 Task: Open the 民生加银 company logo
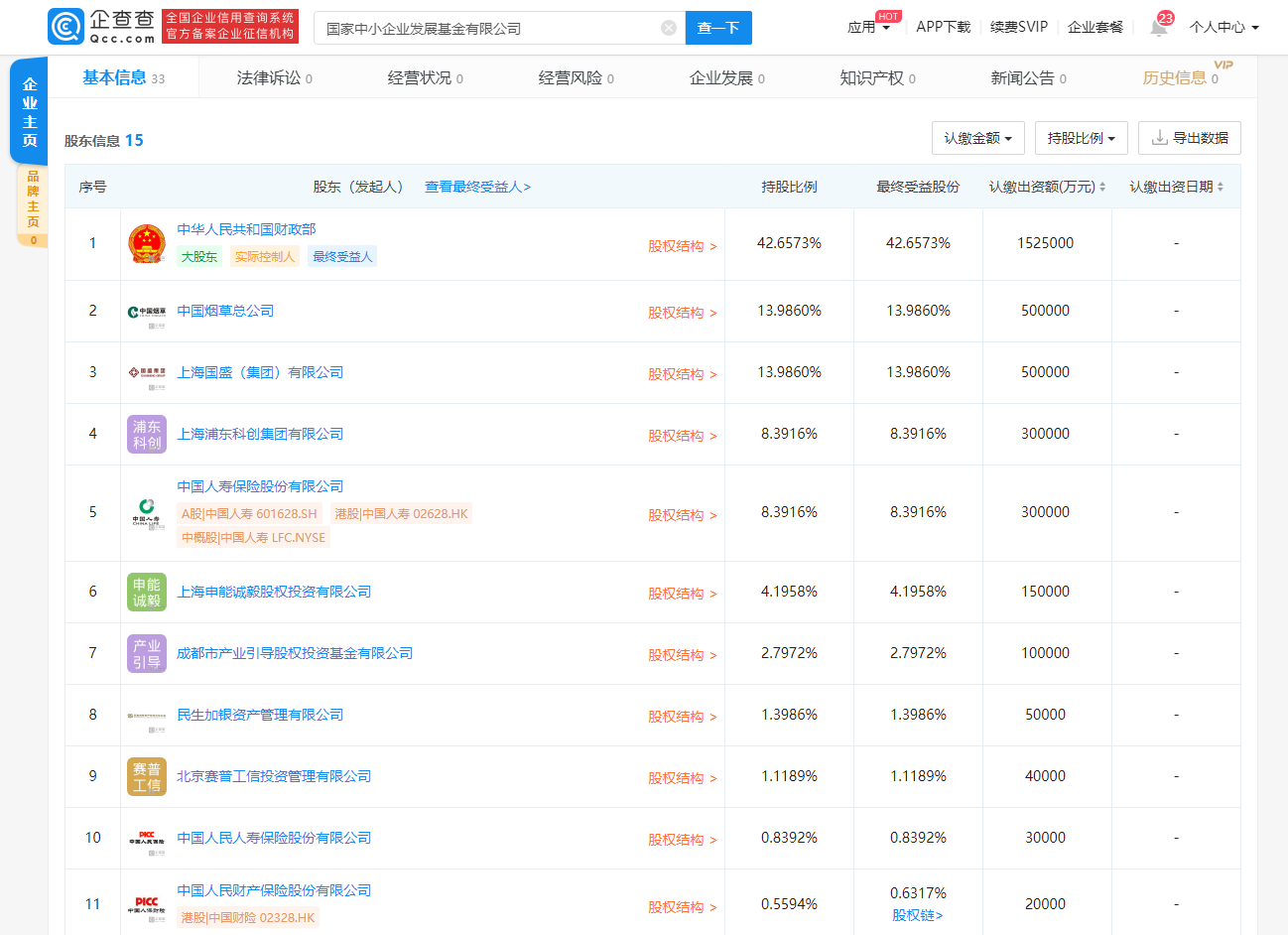[x=147, y=716]
